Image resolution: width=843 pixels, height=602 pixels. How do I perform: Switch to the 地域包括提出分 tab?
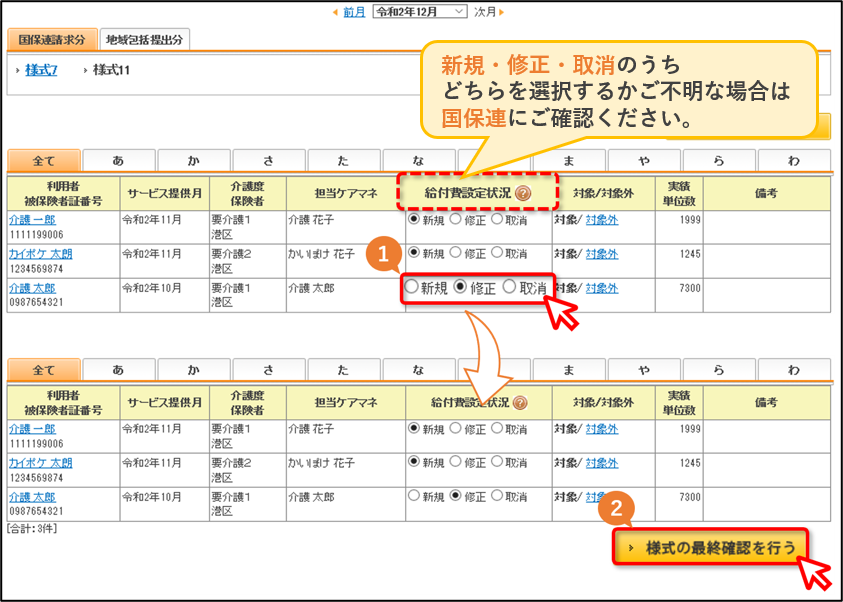(x=145, y=40)
